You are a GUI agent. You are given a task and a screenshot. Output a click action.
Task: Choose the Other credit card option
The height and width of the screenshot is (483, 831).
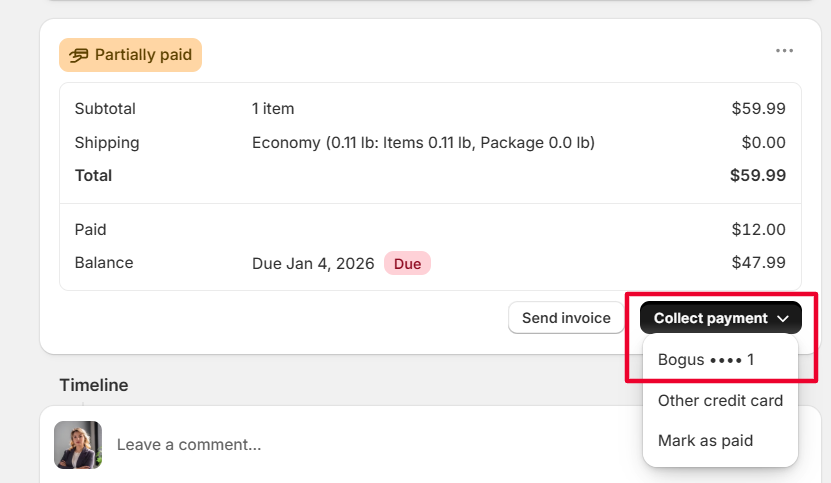pyautogui.click(x=720, y=400)
